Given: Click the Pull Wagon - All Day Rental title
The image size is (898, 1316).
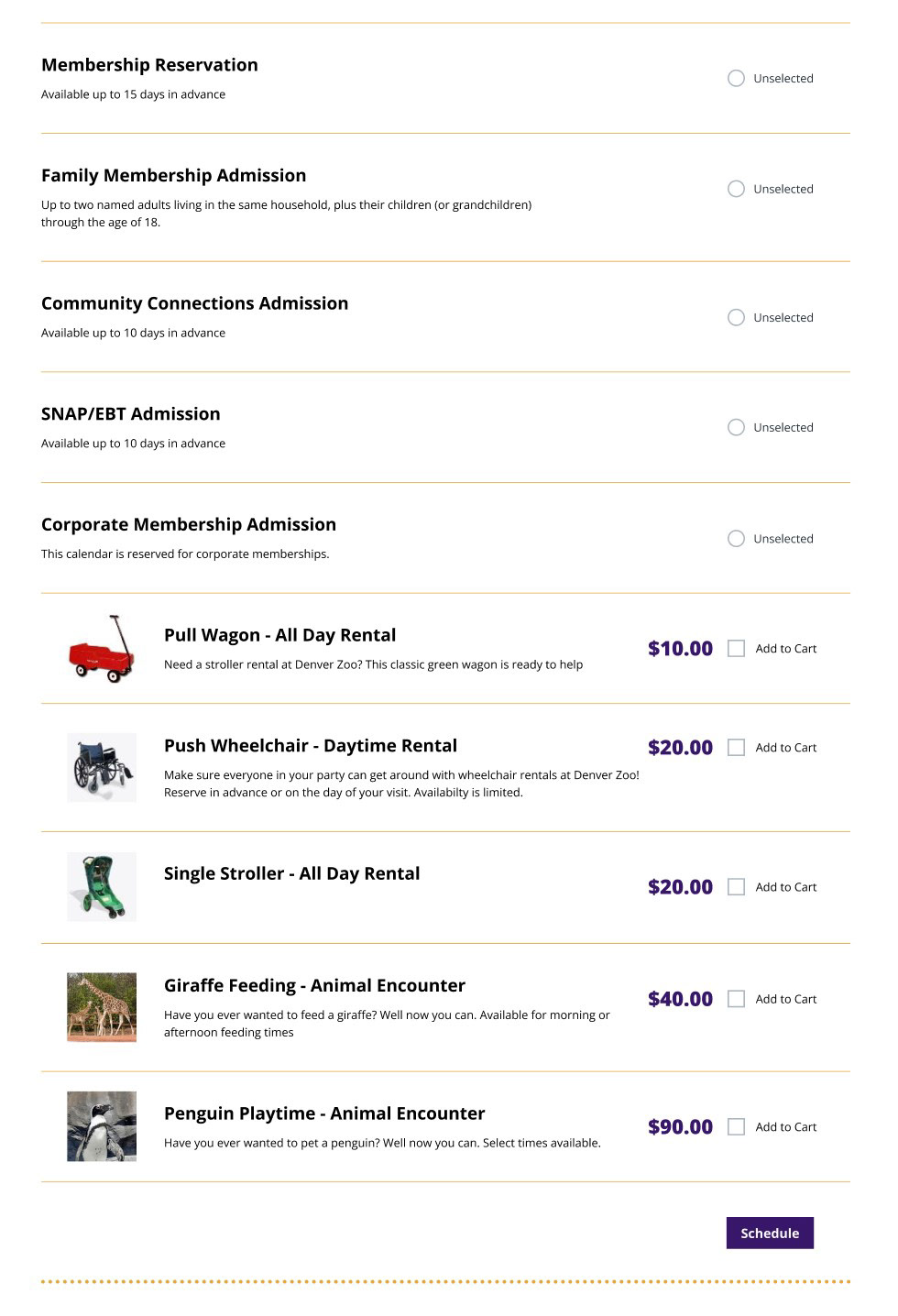Looking at the screenshot, I should point(280,635).
